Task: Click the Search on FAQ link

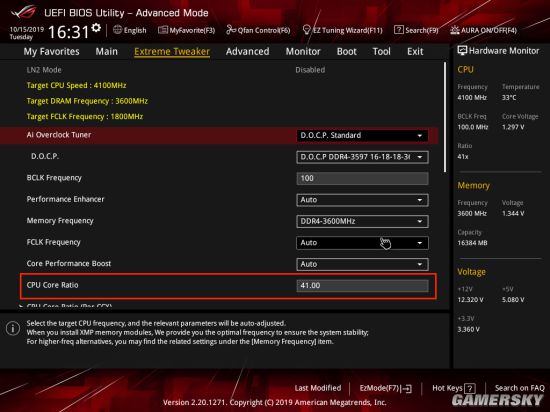Action: pos(519,388)
